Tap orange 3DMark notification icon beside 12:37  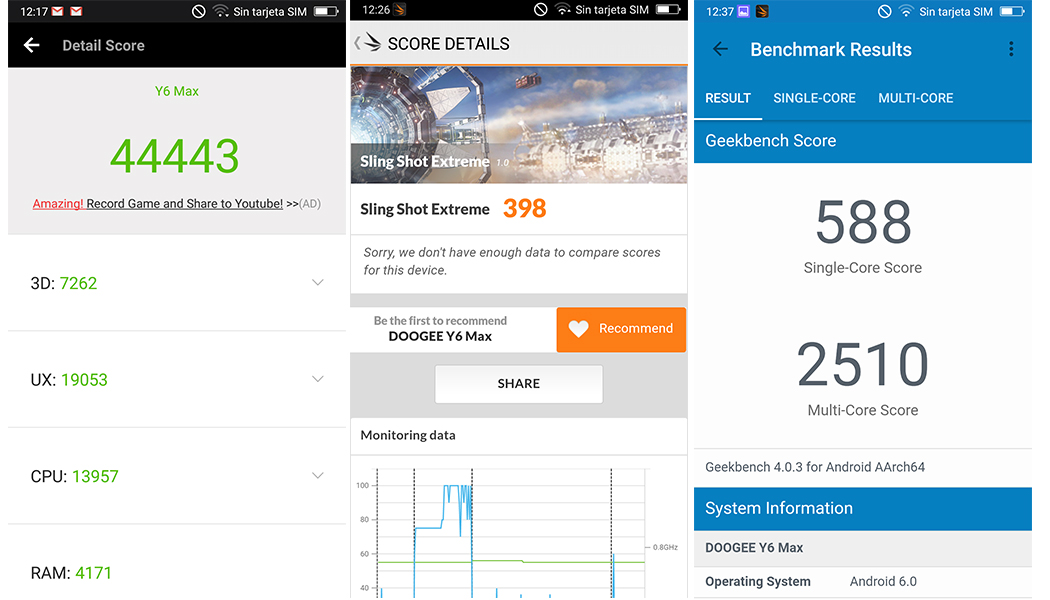pyautogui.click(x=762, y=11)
